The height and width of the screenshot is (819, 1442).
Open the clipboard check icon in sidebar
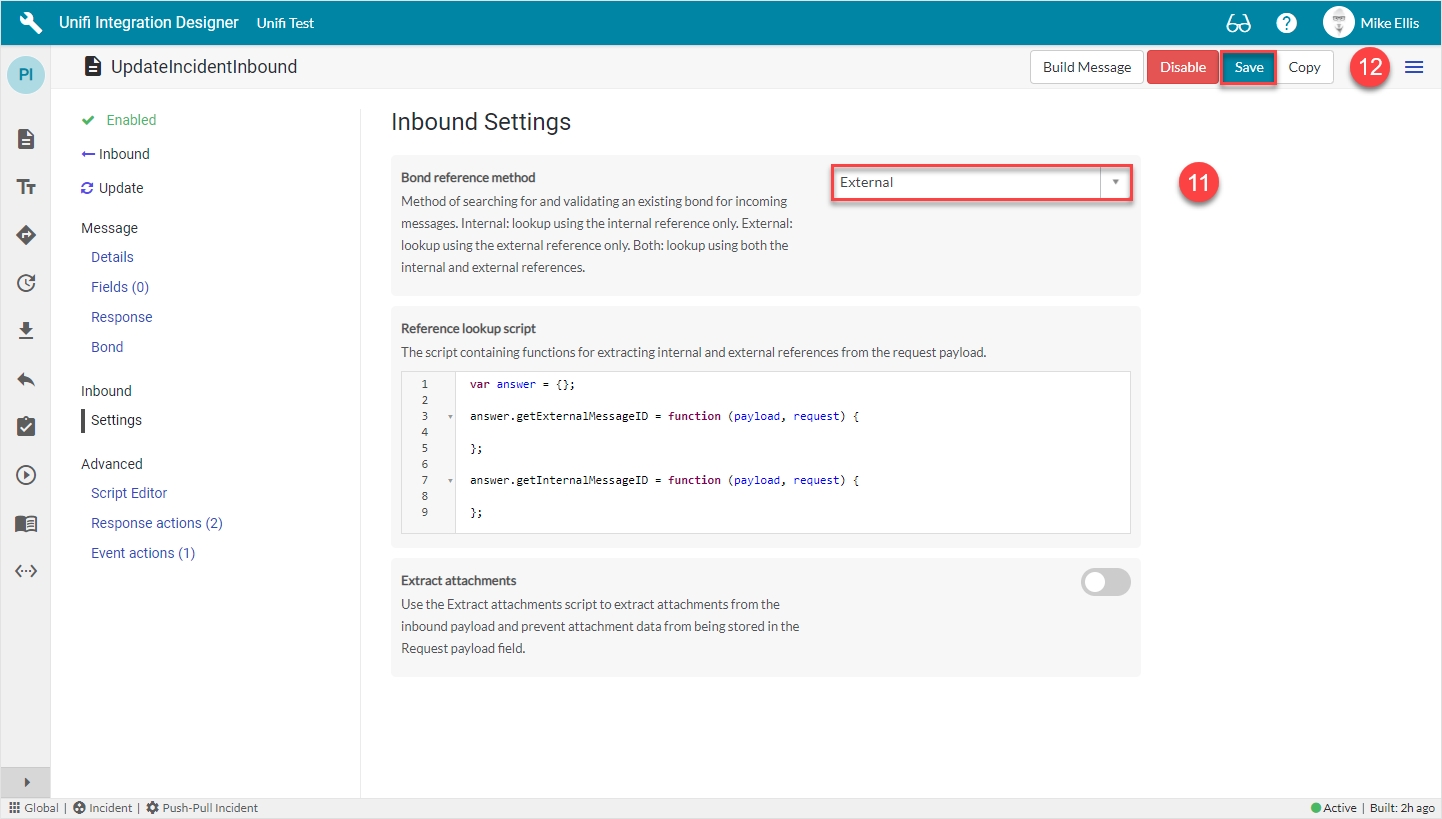pos(26,427)
